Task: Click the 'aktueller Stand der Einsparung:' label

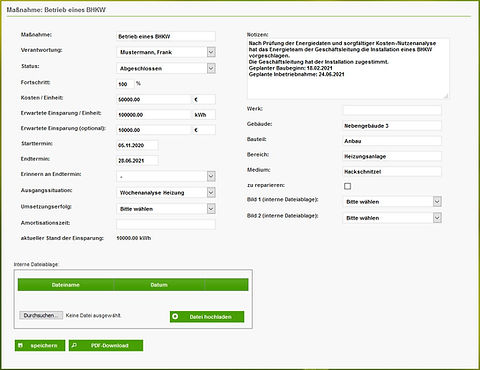Action: [x=62, y=238]
